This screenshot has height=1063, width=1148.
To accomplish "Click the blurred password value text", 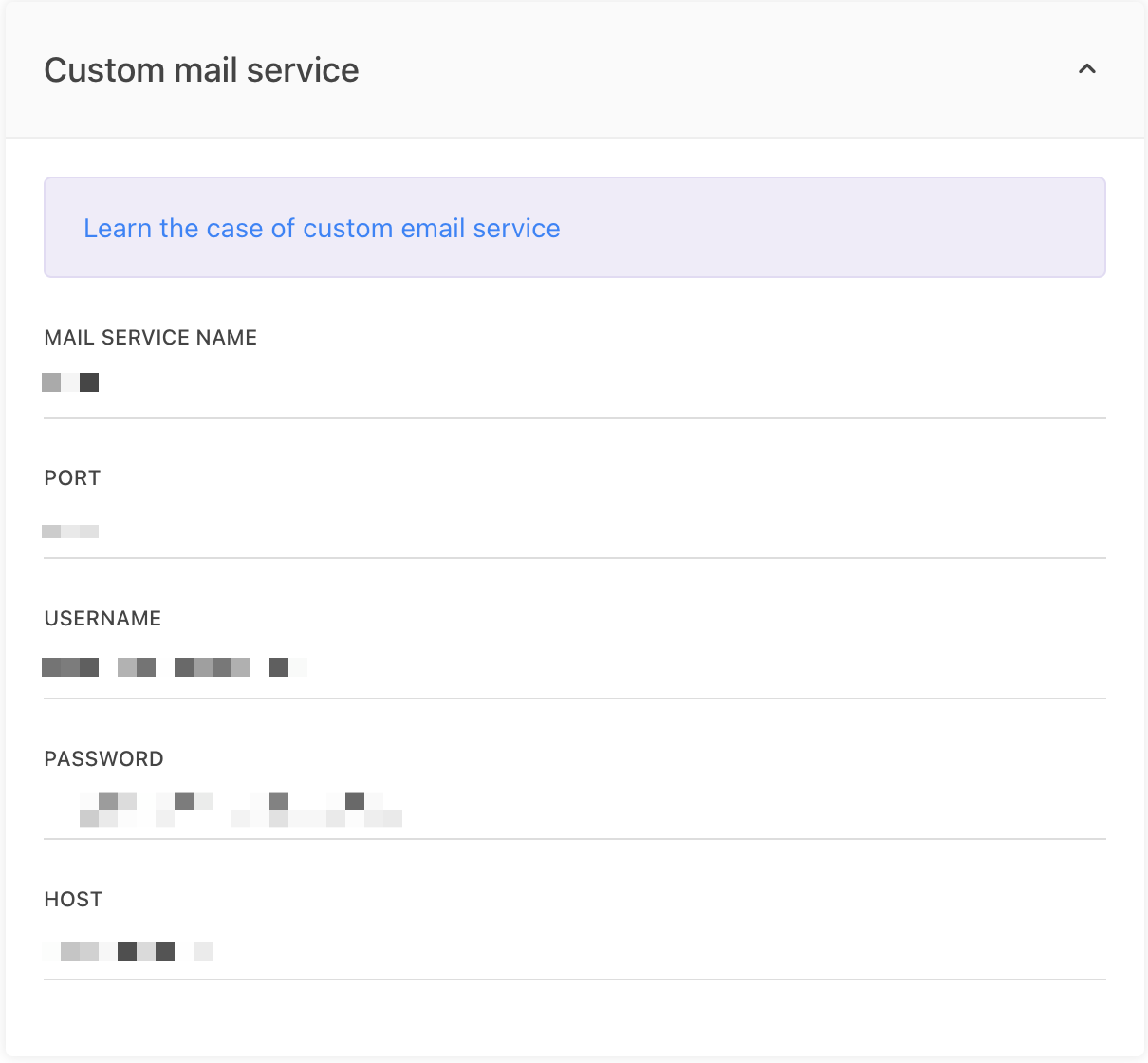I will tap(240, 809).
